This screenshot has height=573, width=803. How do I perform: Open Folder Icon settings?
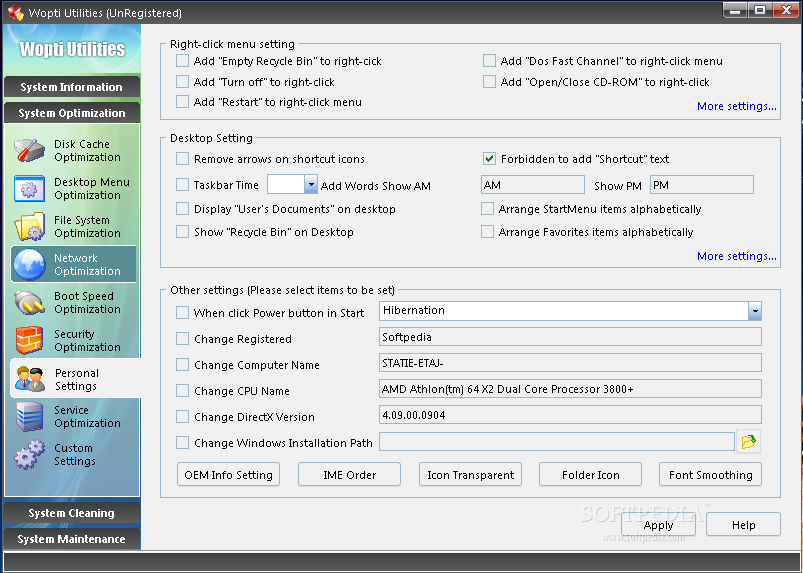click(590, 475)
